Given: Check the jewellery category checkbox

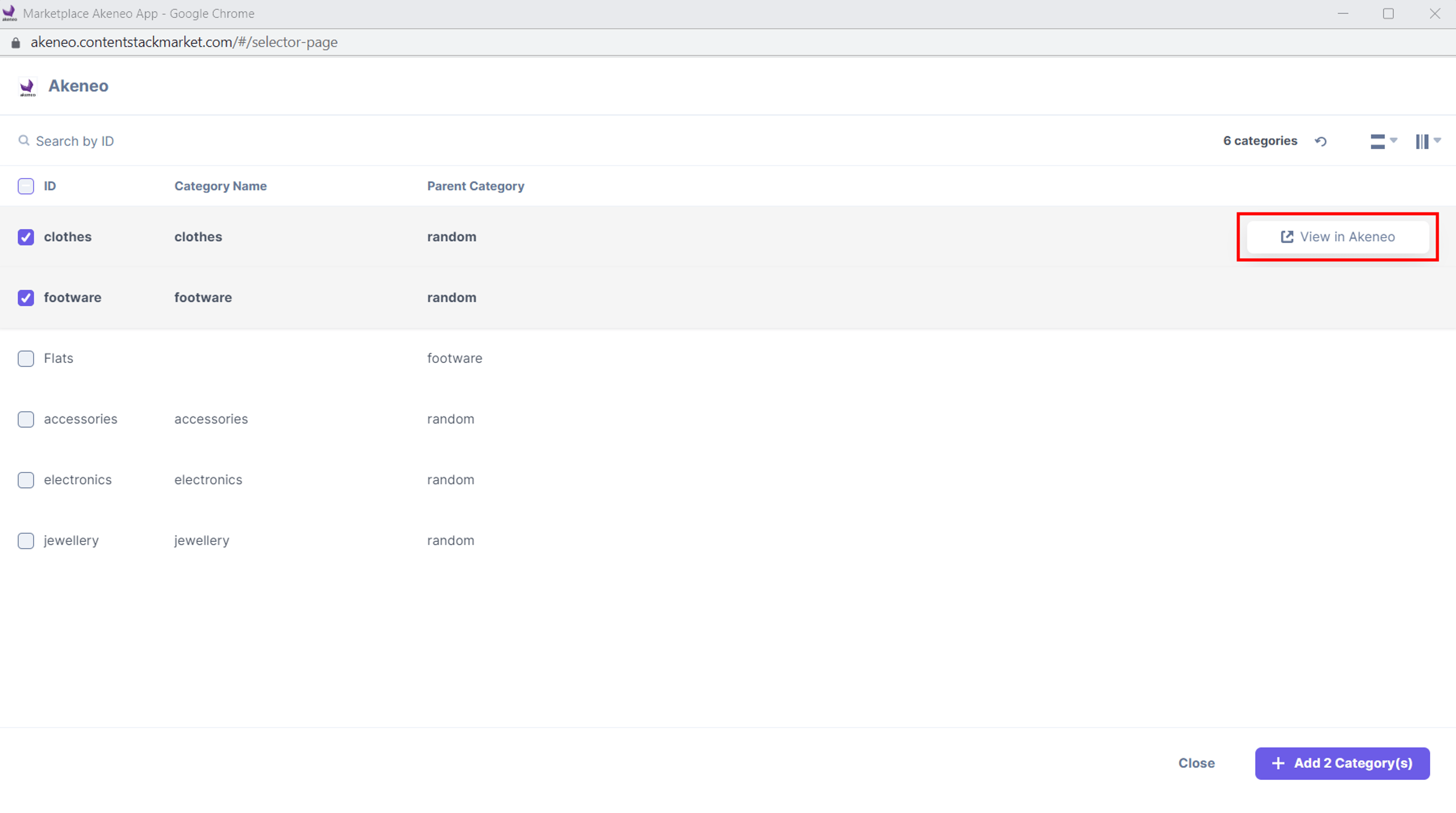Looking at the screenshot, I should coord(26,541).
